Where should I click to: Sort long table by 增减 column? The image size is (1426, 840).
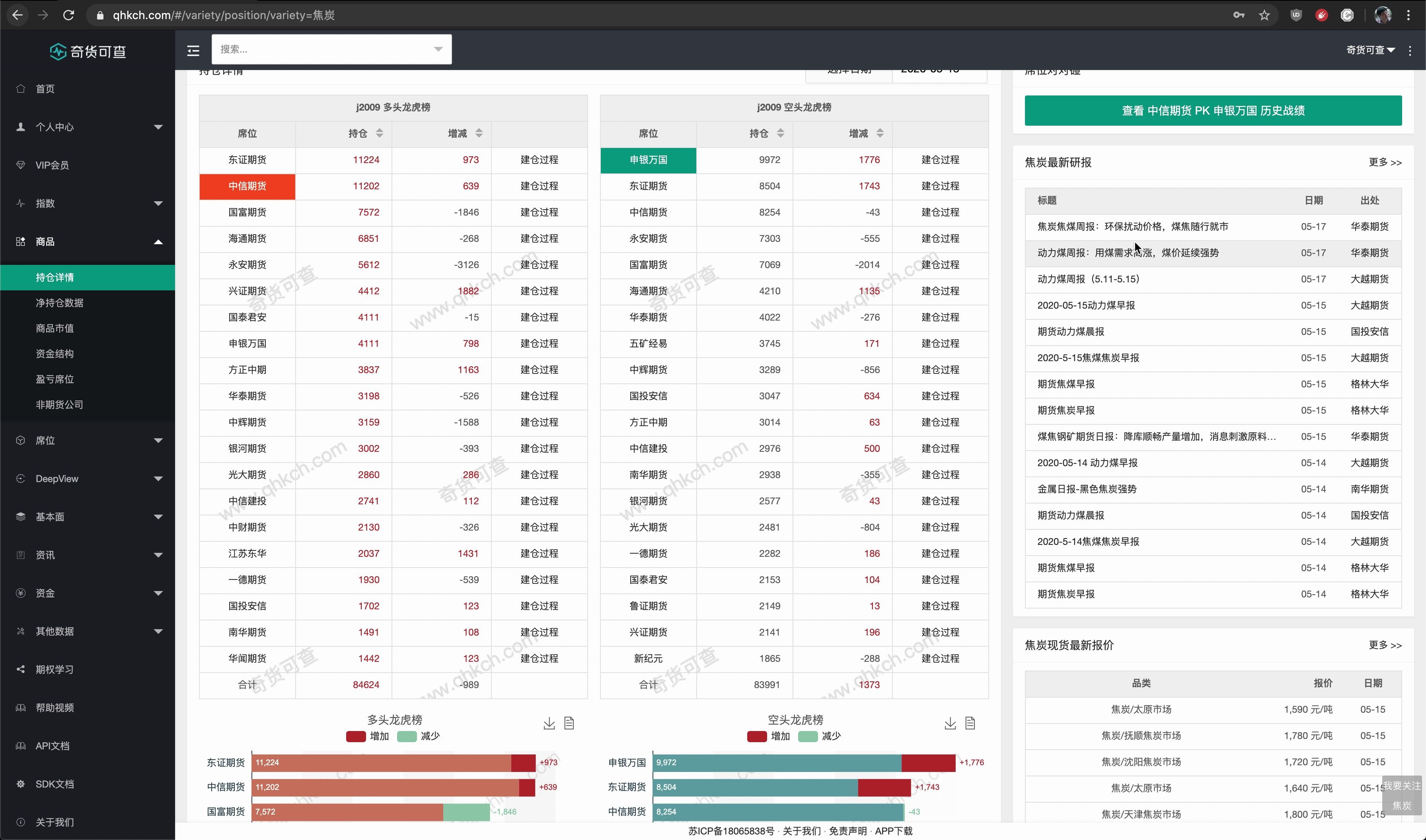tap(479, 133)
